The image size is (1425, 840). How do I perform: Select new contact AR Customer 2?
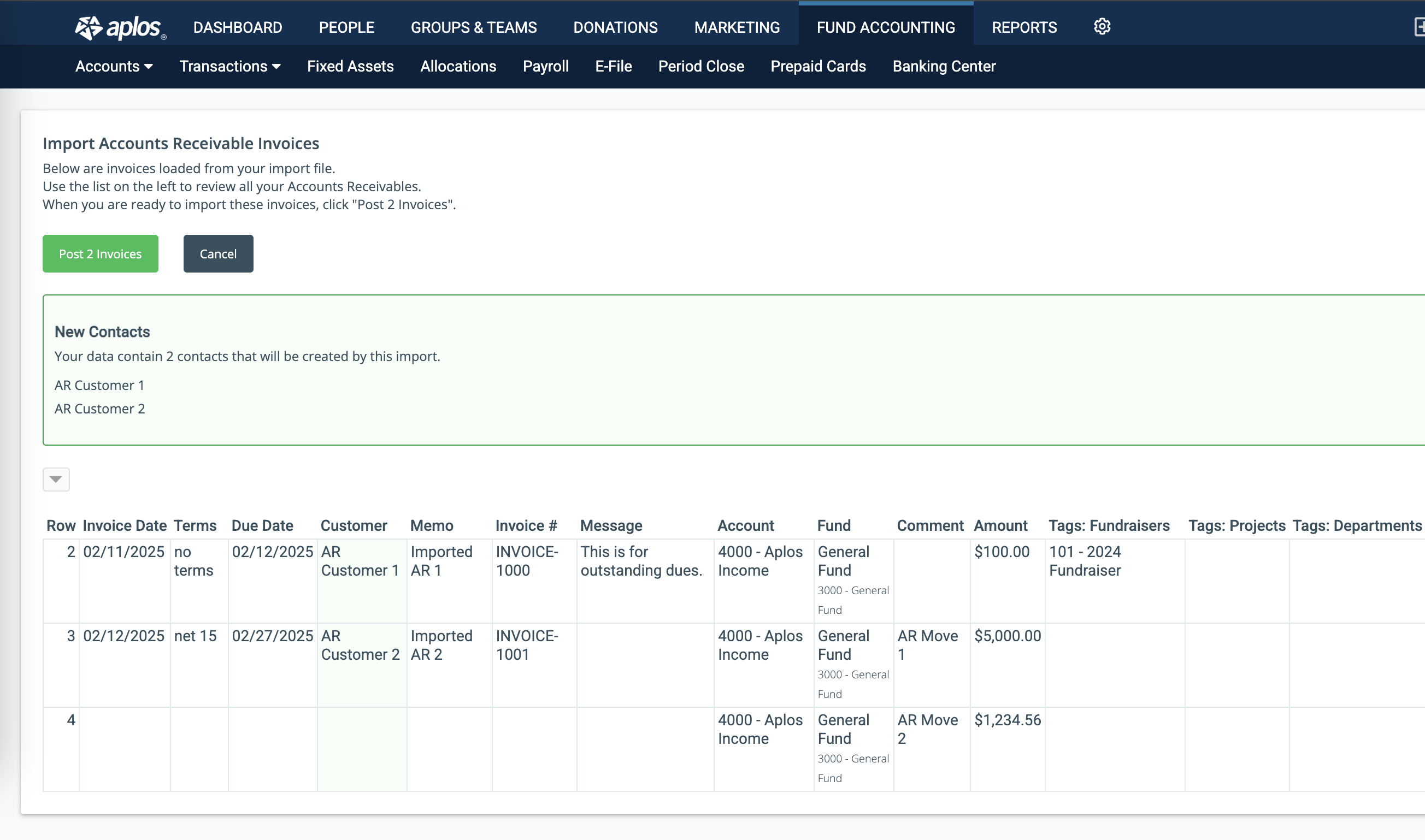[99, 409]
